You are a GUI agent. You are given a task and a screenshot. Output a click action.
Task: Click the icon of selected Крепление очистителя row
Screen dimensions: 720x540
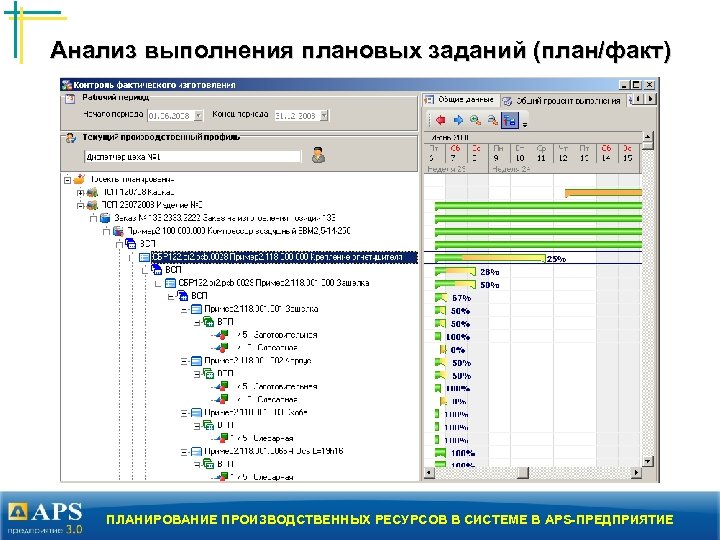click(145, 257)
